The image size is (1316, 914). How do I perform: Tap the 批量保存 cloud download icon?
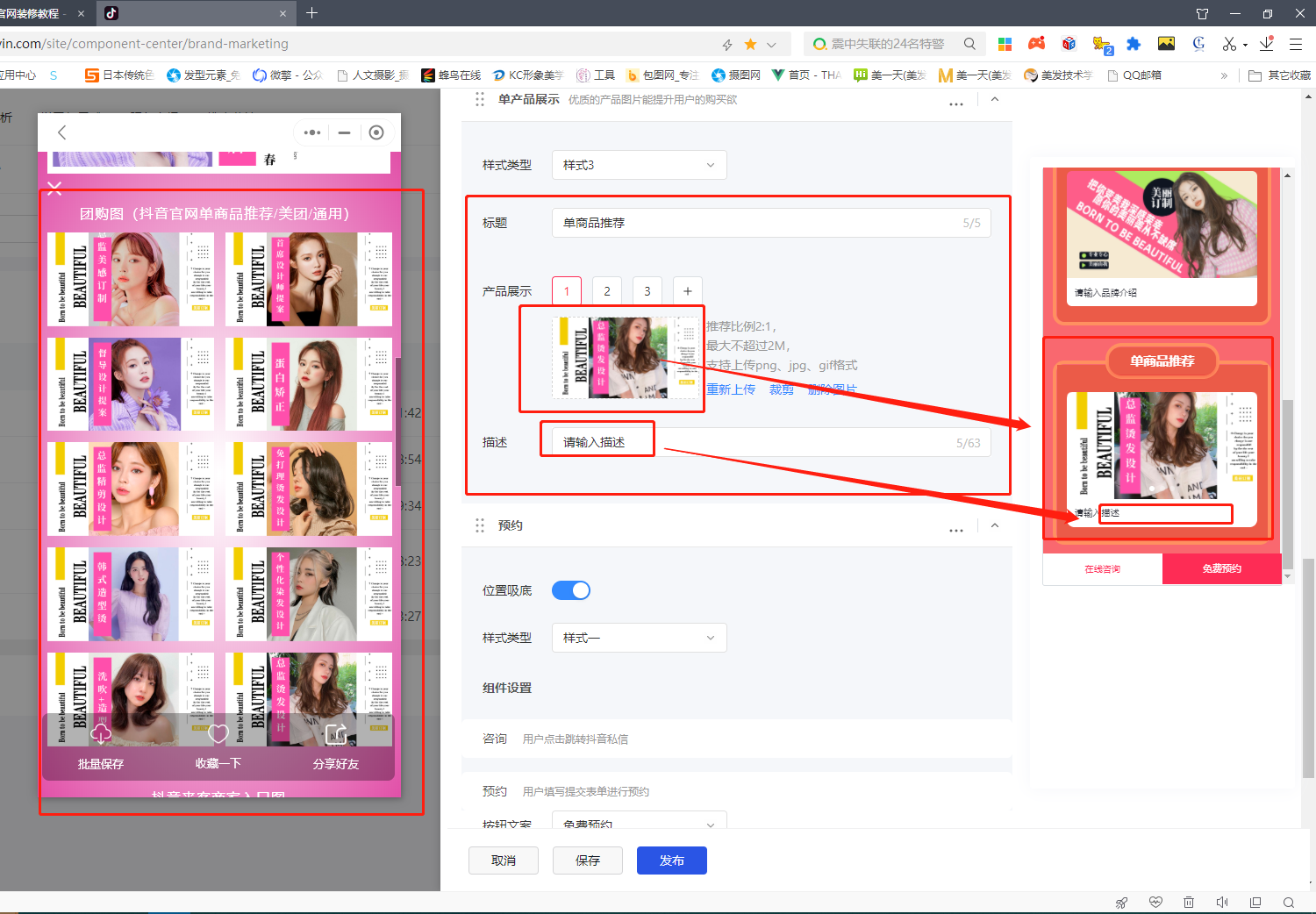101,733
